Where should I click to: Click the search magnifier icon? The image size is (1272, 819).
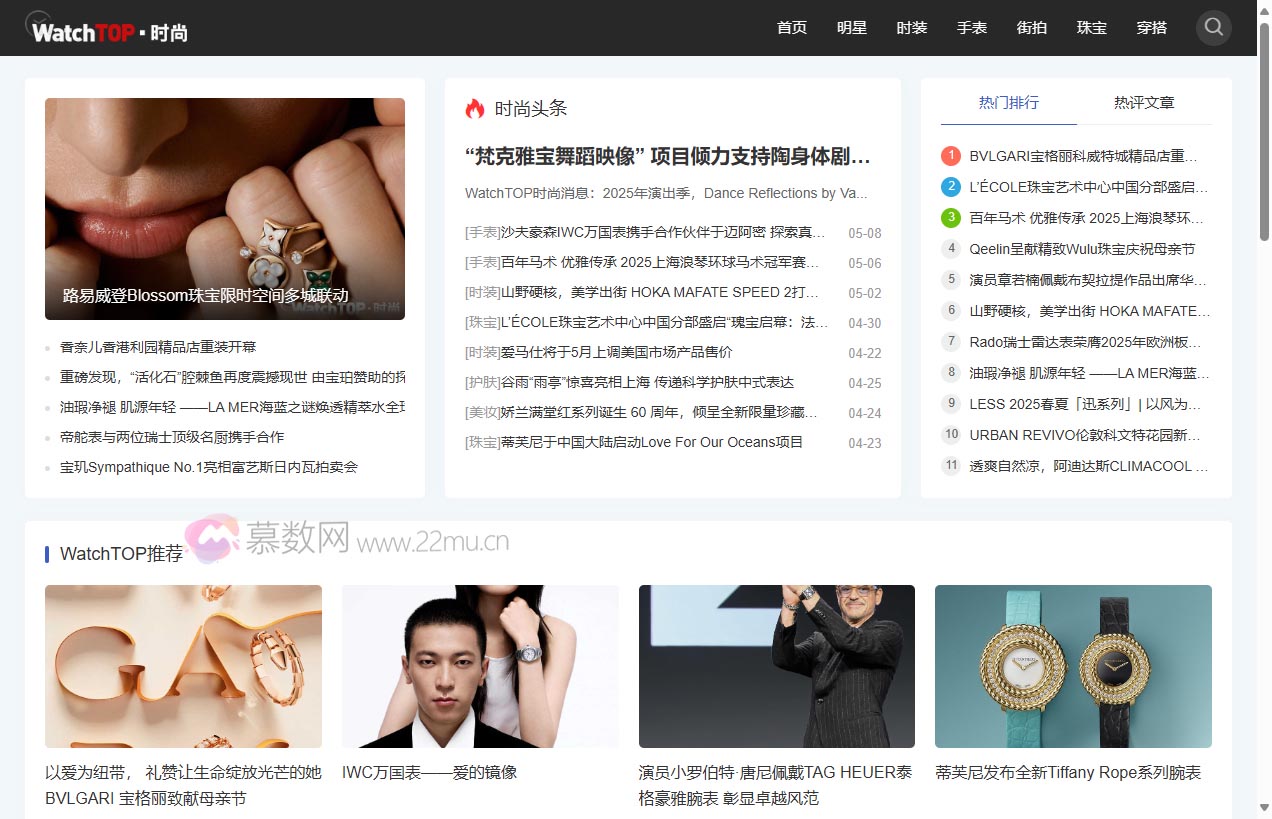coord(1213,28)
